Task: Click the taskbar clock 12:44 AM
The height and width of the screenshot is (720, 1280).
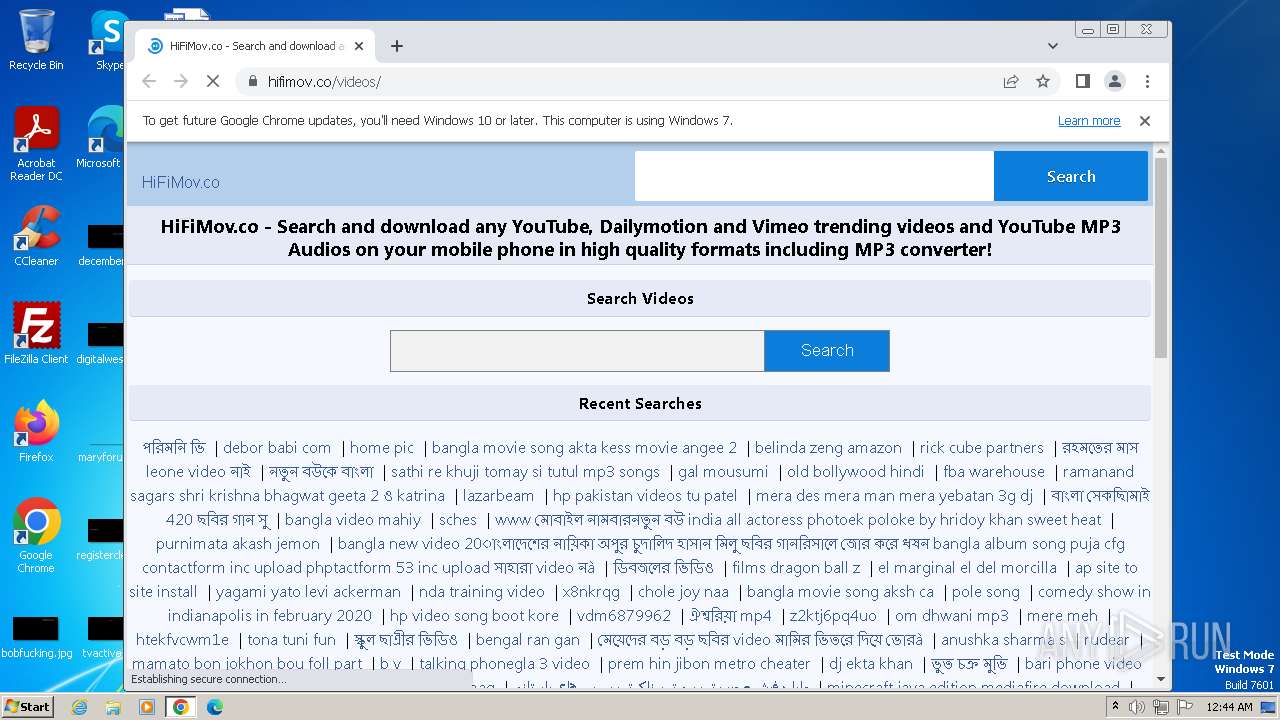Action: tap(1229, 707)
